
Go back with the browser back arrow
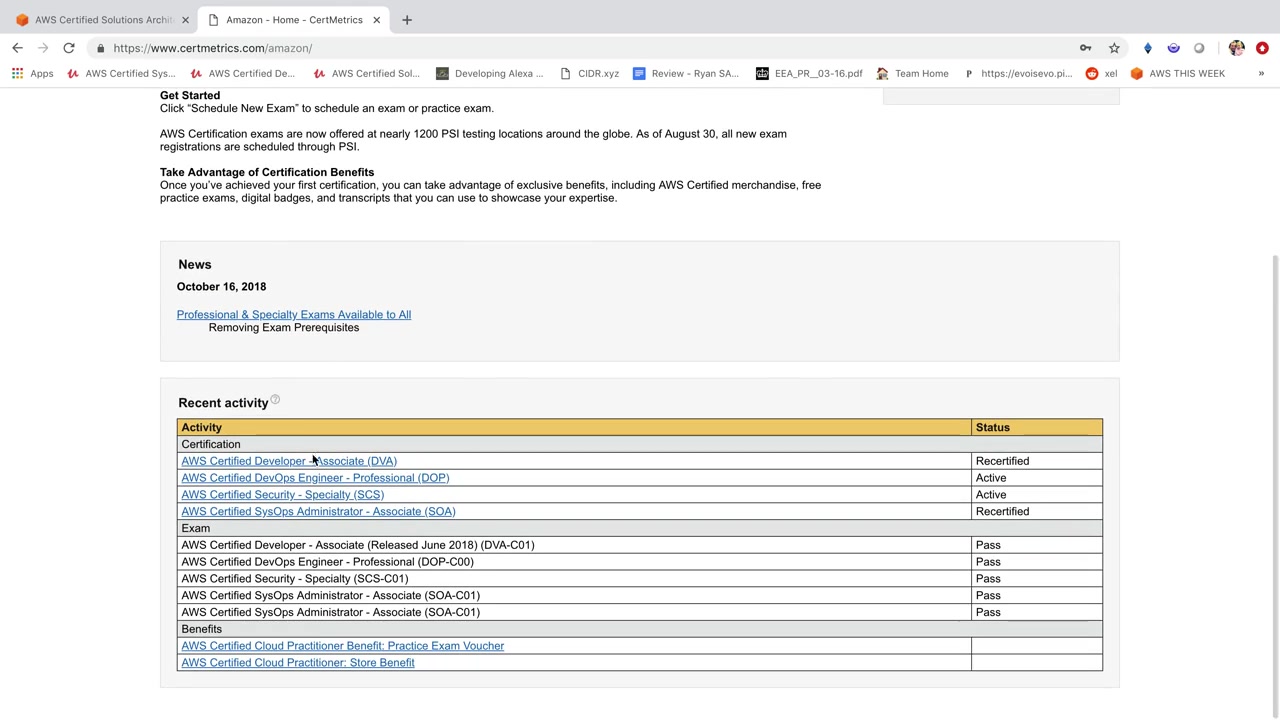17,48
